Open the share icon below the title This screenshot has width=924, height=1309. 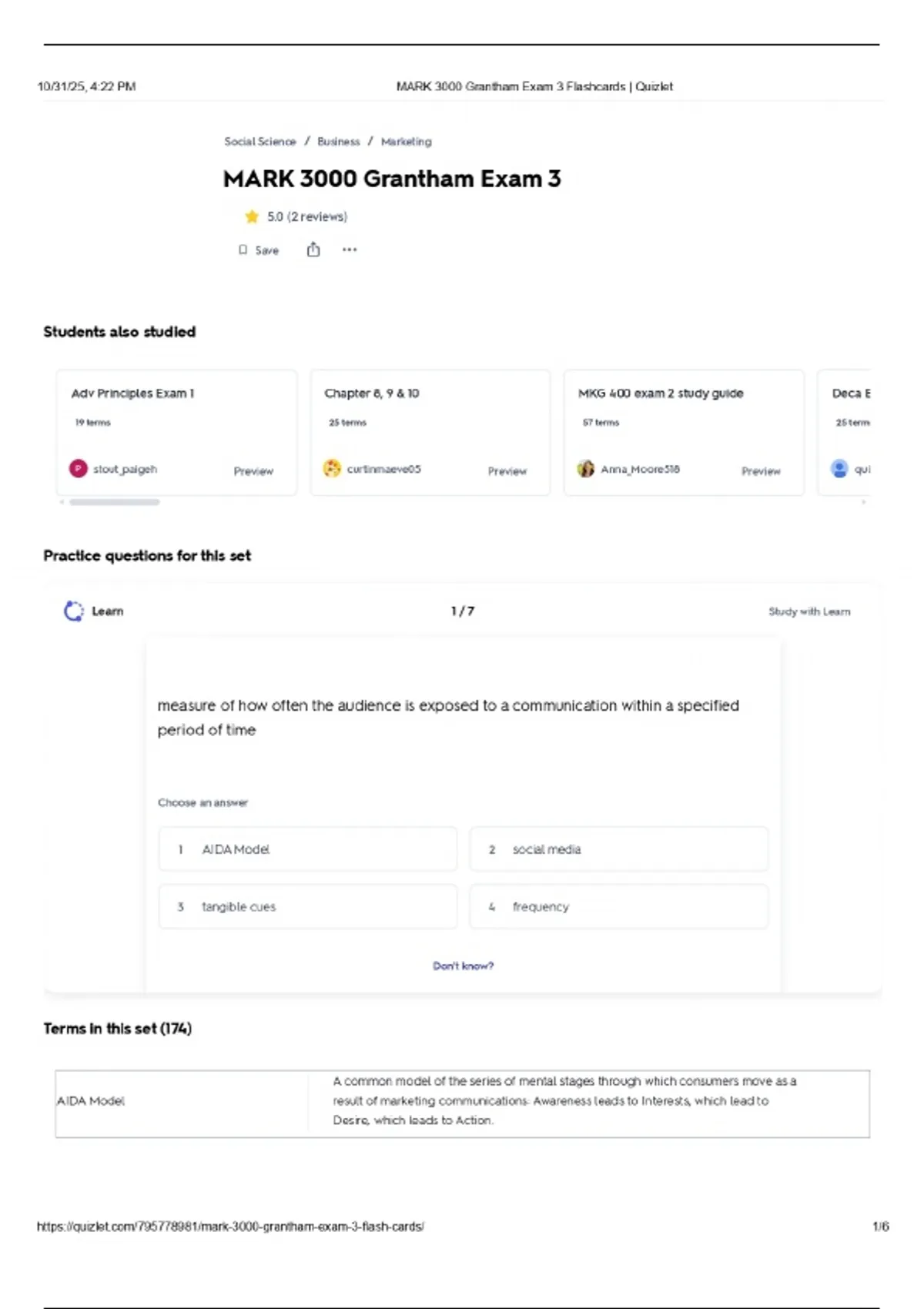pyautogui.click(x=313, y=249)
